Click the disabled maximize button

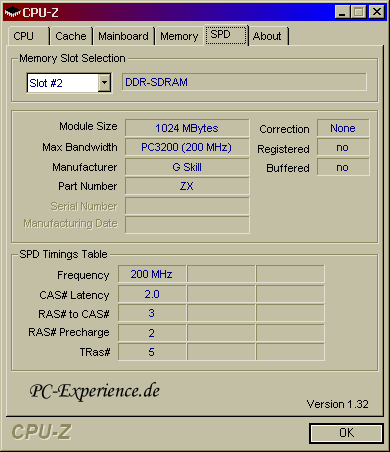point(359,12)
